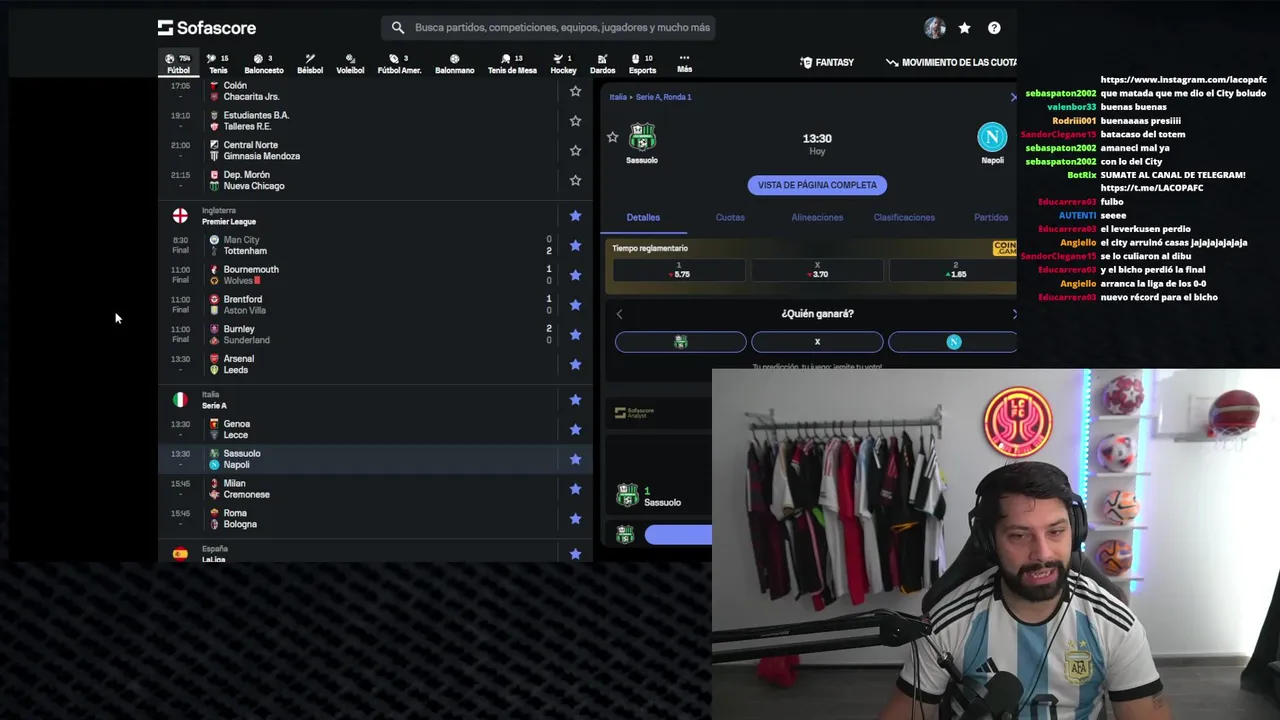Favorite Central Norte vs Gimnasia Mendoza match

[x=575, y=151]
